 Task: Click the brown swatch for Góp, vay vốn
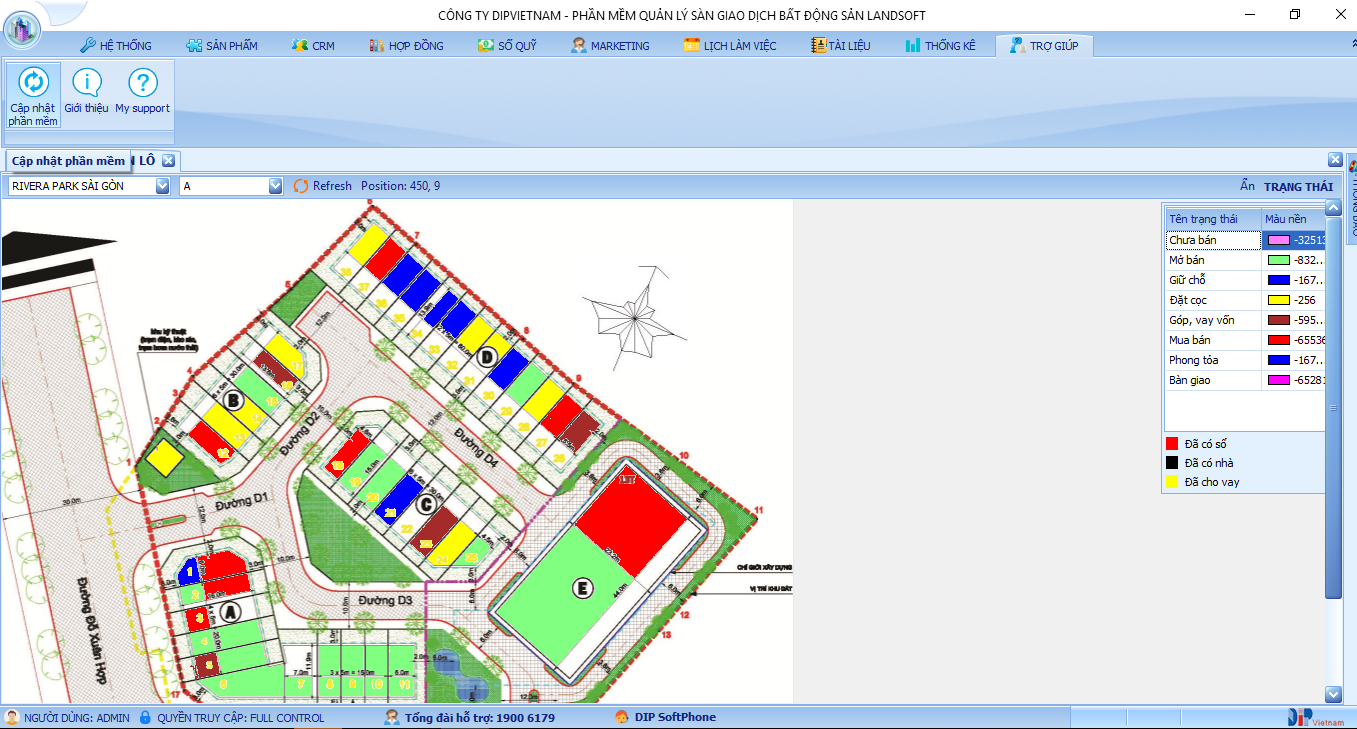tap(1278, 320)
